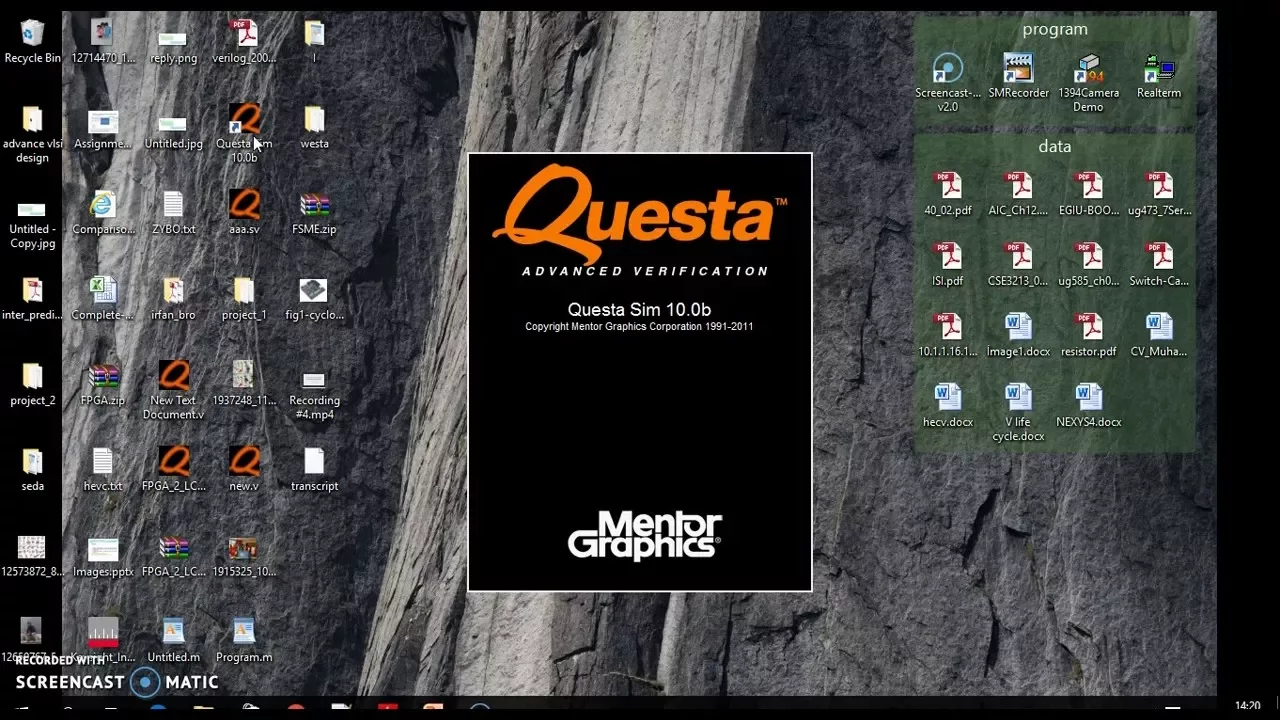Open the hecv.docx Word document
Viewport: 1280px width, 720px height.
948,406
